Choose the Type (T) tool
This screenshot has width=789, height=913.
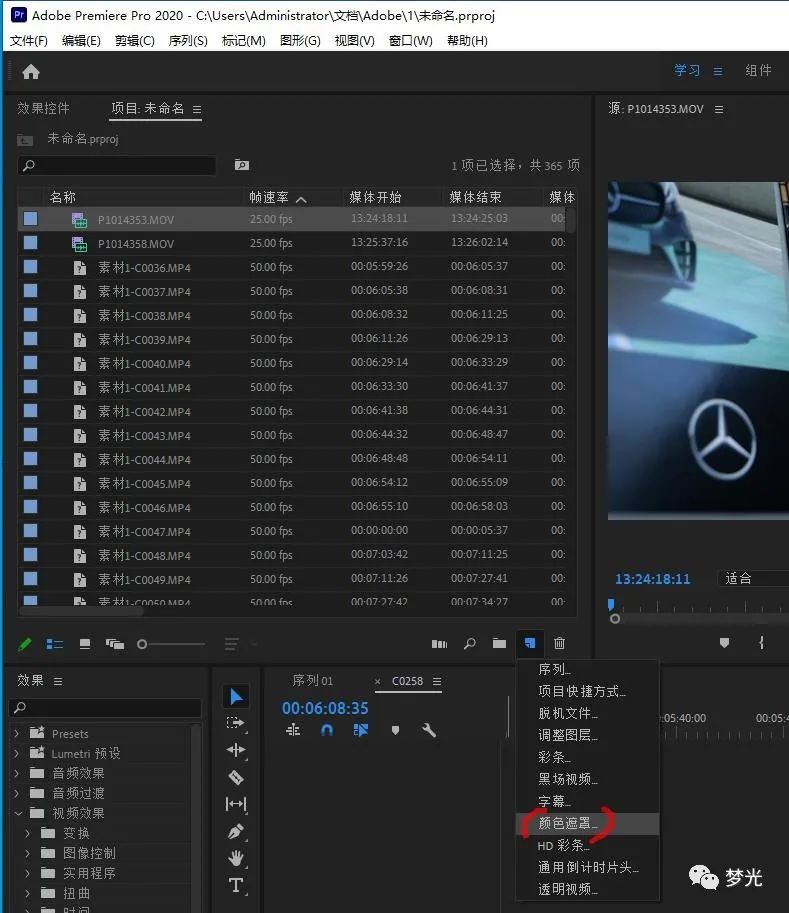coord(236,885)
